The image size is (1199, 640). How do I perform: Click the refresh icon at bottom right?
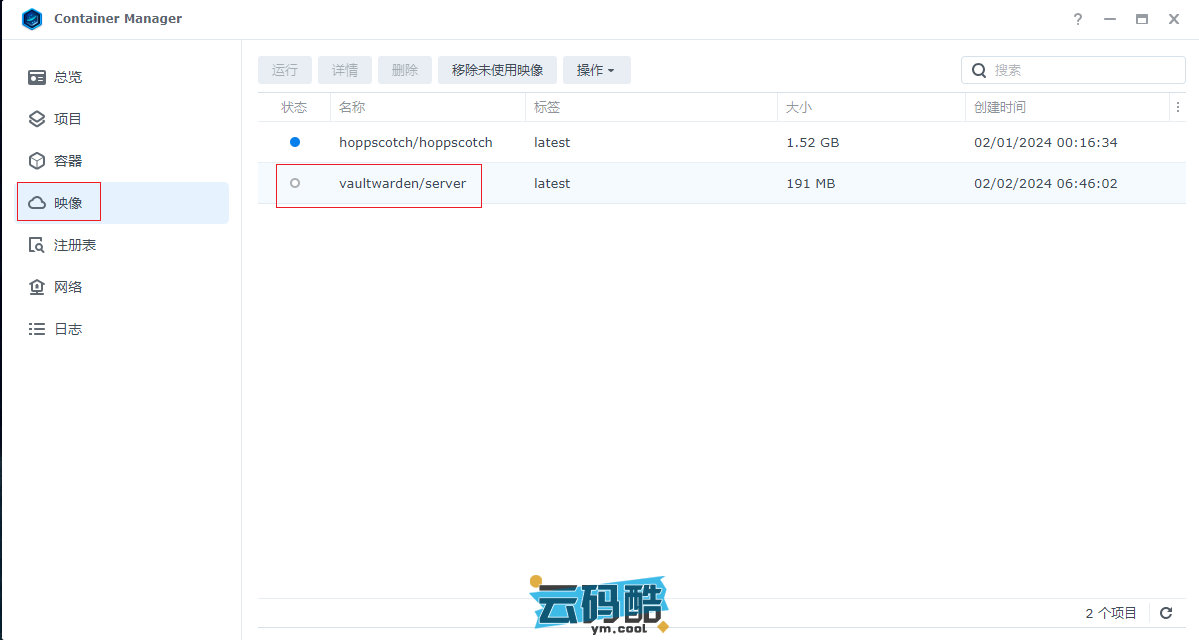1166,613
